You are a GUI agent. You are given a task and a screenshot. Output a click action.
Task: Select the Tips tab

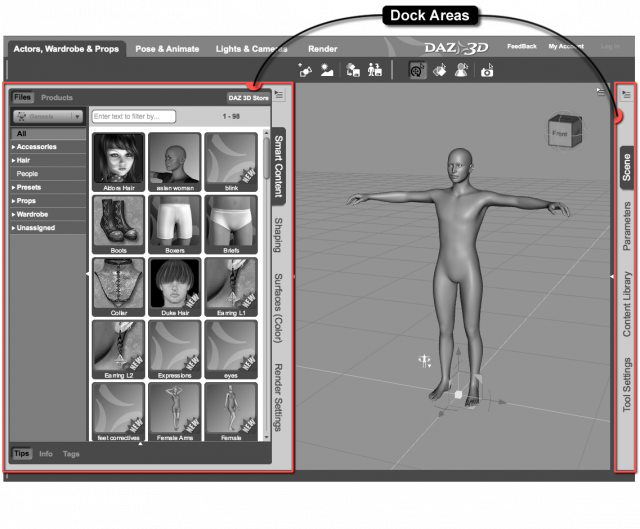tap(22, 453)
